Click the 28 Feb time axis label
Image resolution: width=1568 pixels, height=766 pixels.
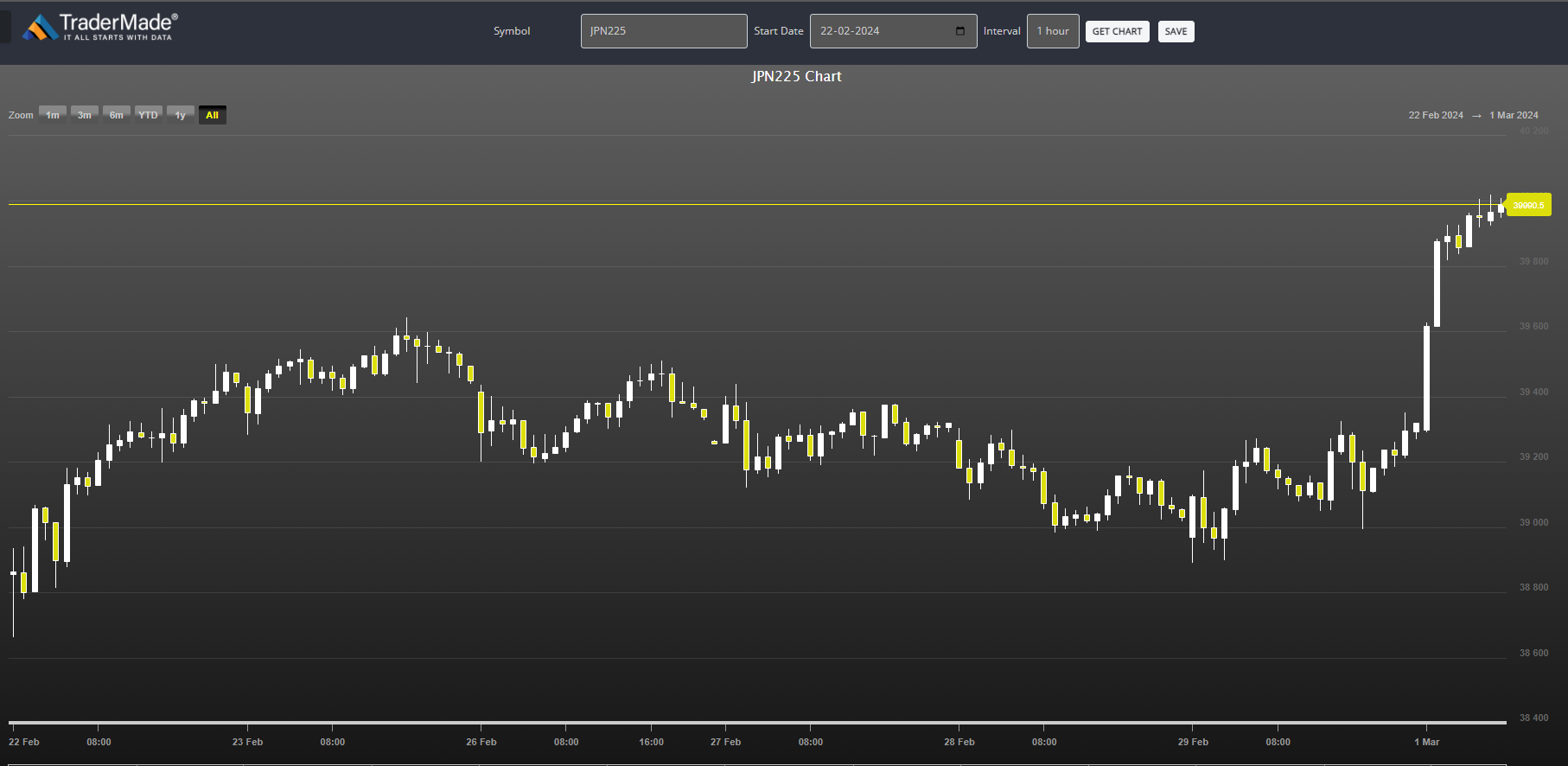959,742
